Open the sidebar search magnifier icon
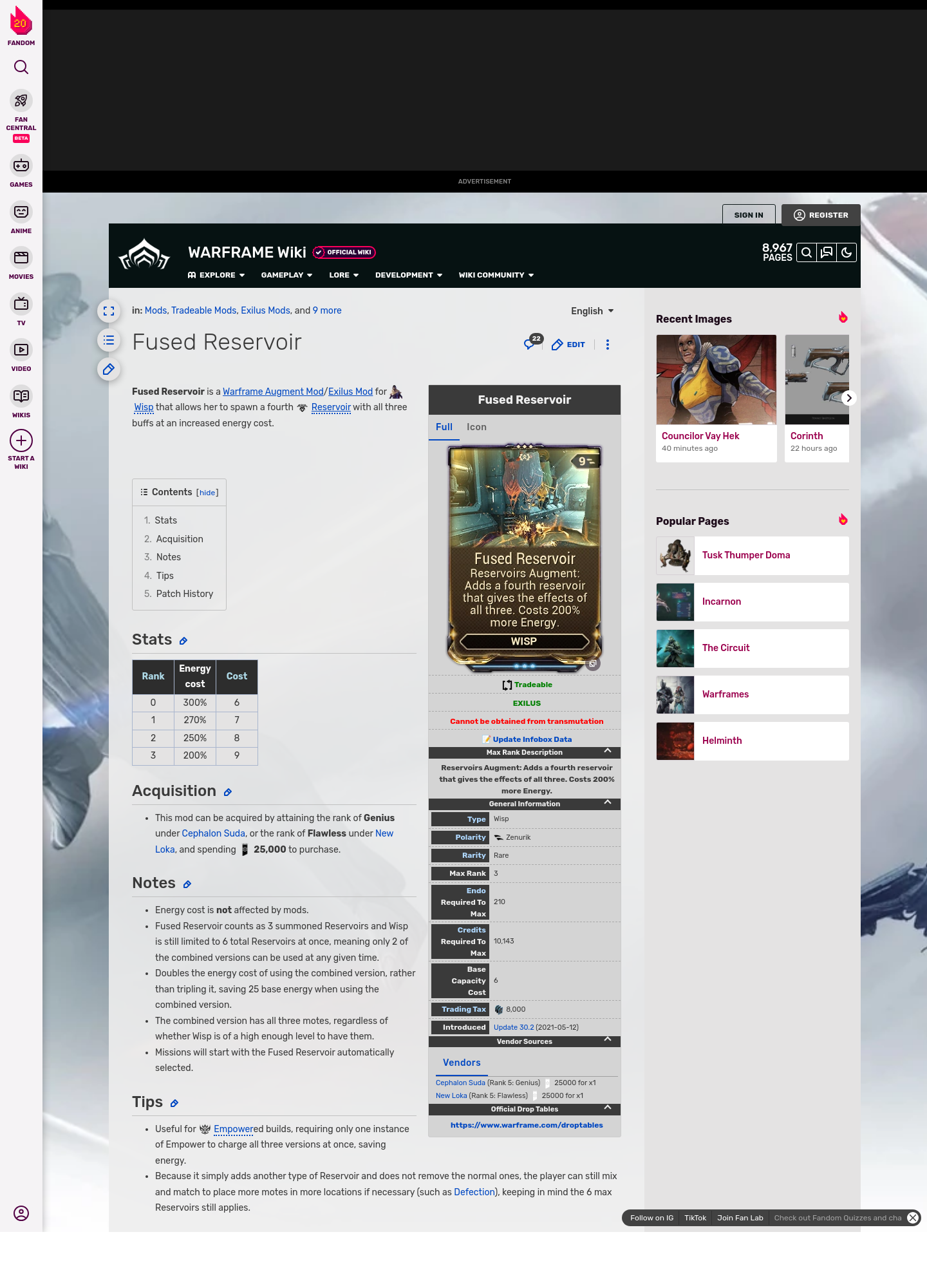The height and width of the screenshot is (1288, 927). tap(21, 67)
